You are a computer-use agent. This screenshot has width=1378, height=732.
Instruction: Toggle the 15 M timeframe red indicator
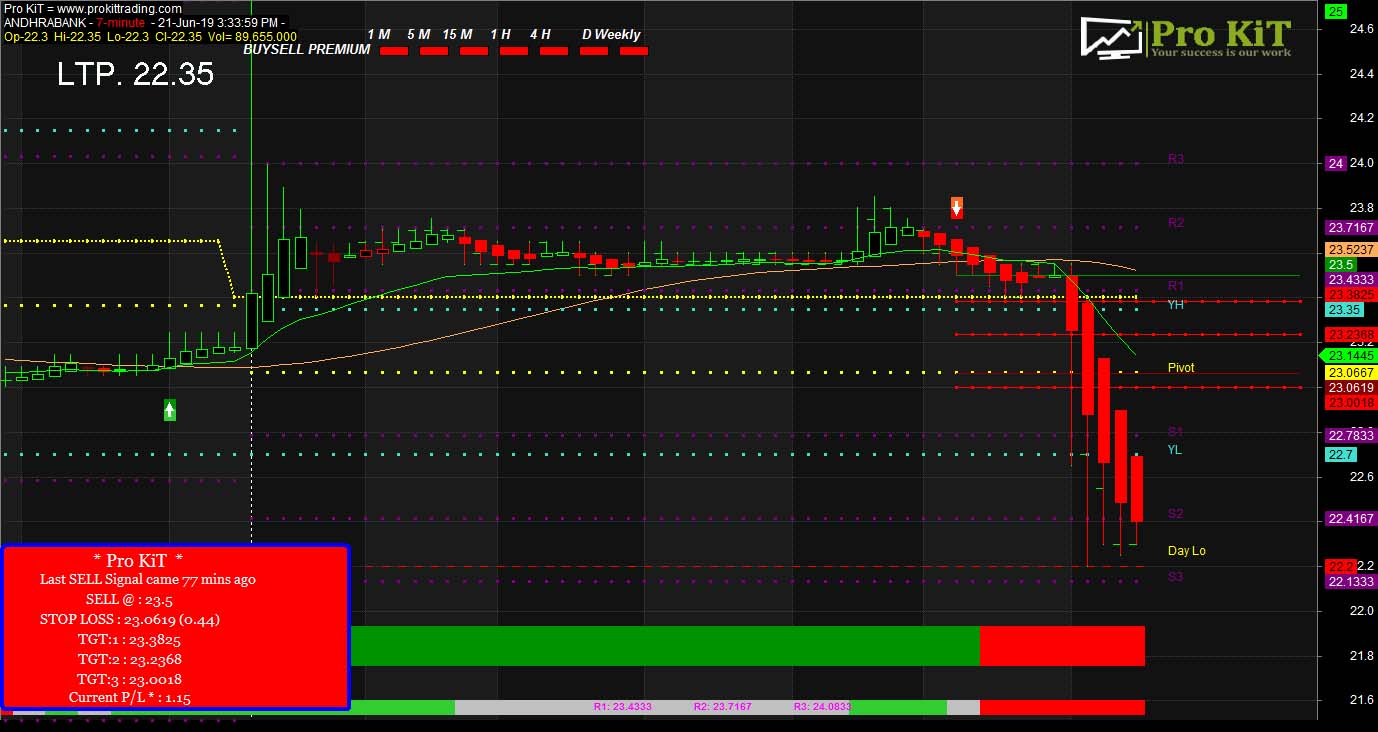(x=473, y=50)
